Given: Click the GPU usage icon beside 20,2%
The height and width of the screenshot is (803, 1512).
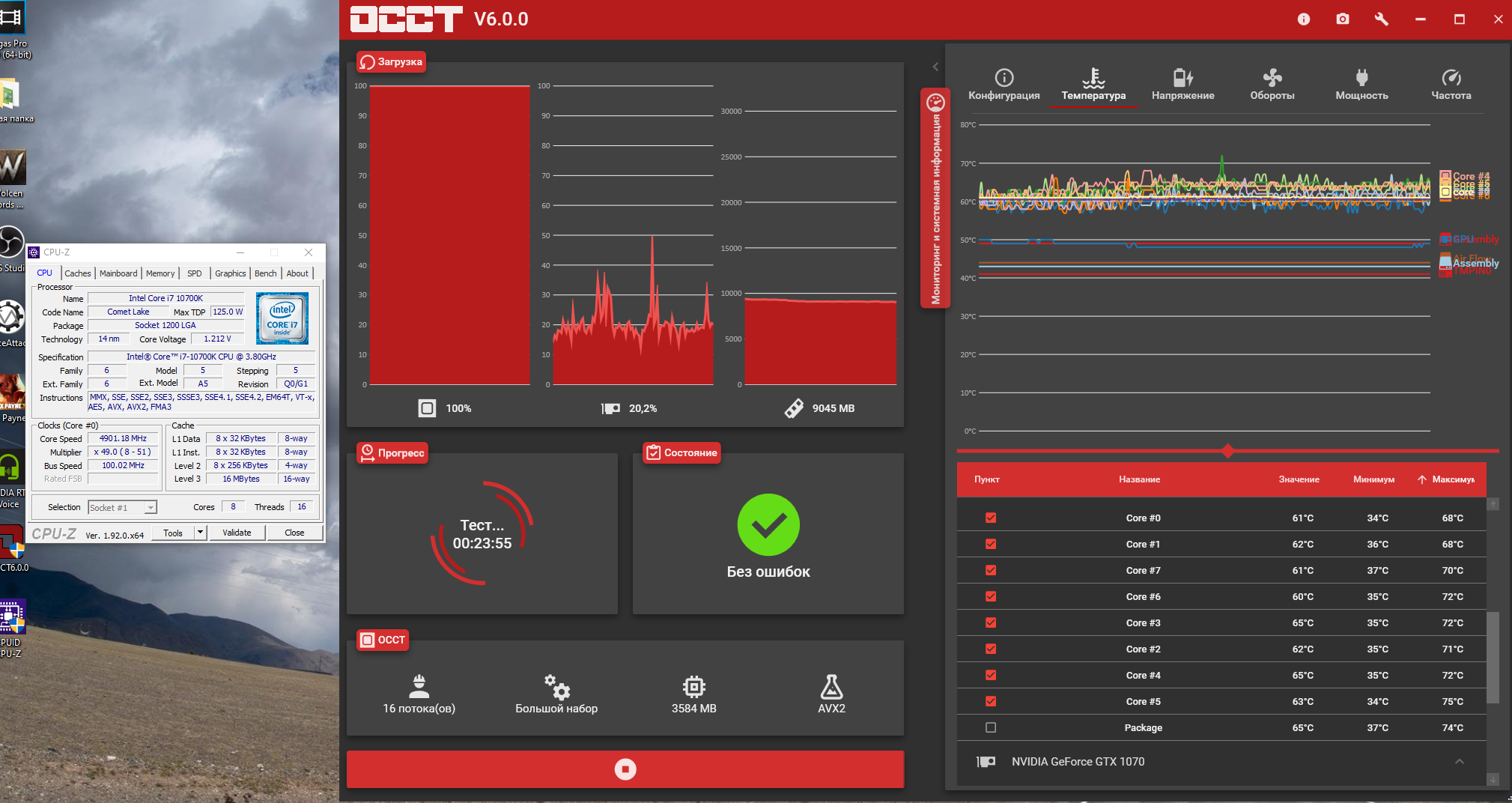Looking at the screenshot, I should pos(610,408).
